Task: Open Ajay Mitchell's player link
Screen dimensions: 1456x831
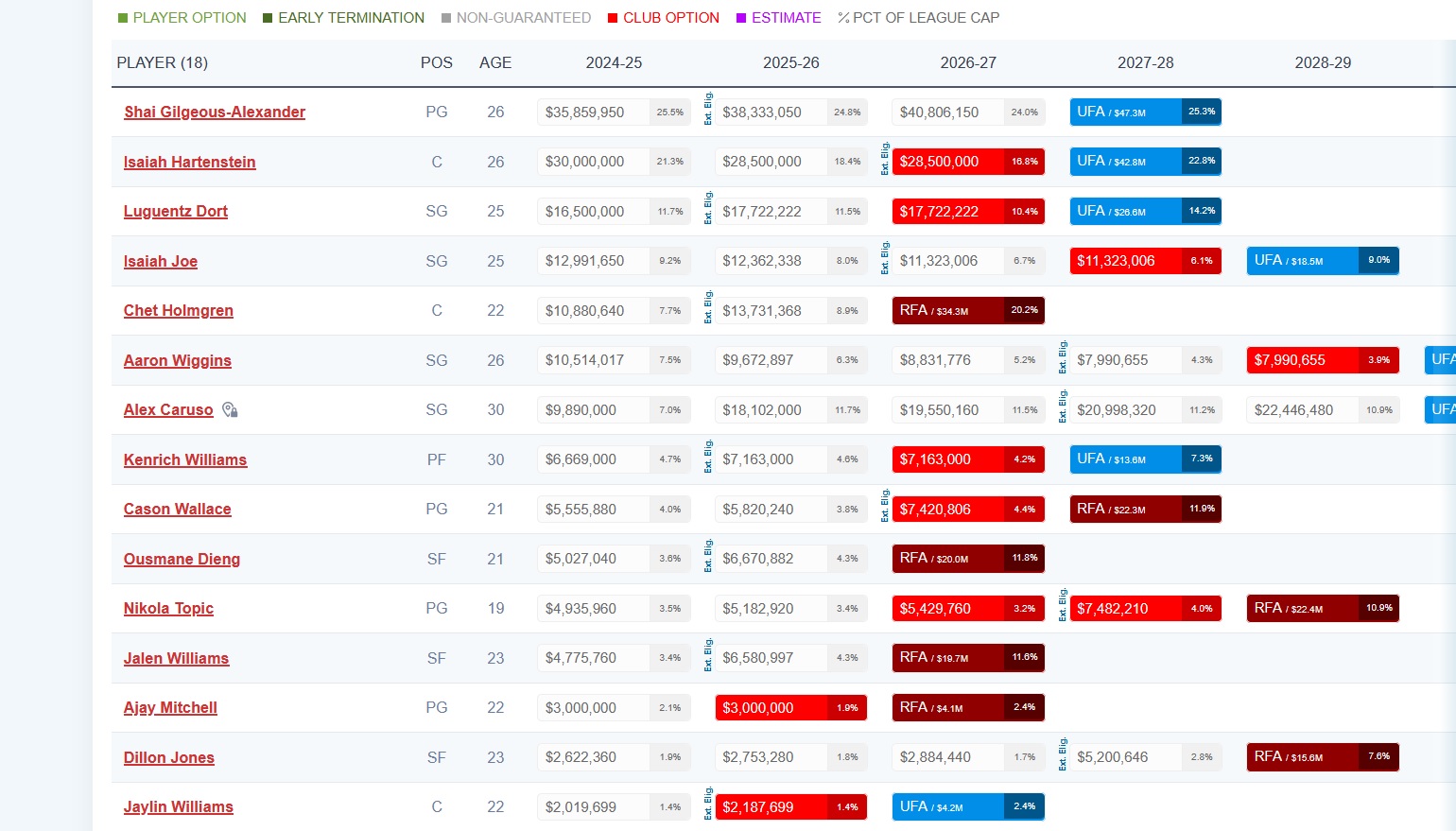Action: (170, 707)
